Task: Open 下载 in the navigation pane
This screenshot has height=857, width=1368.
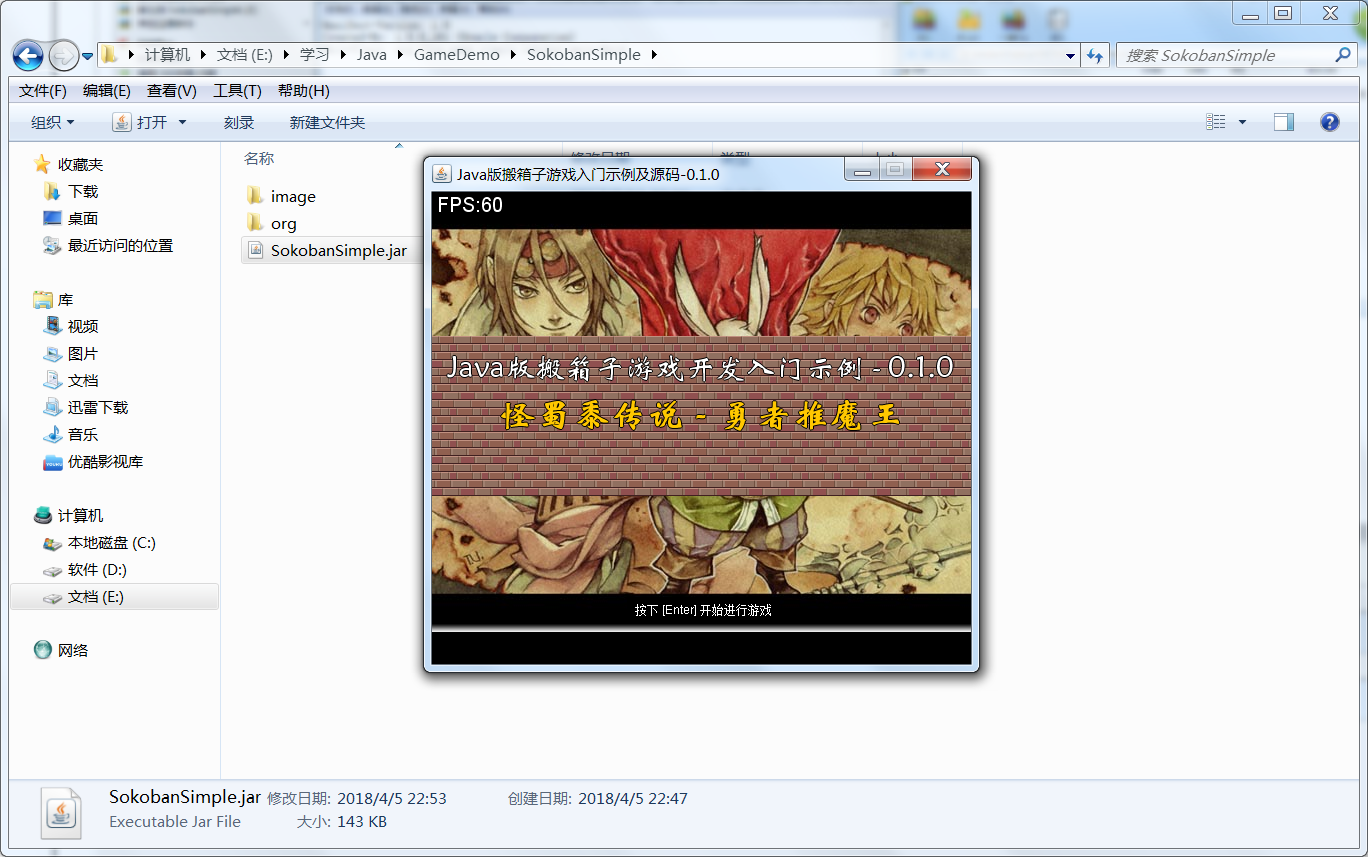Action: tap(83, 191)
